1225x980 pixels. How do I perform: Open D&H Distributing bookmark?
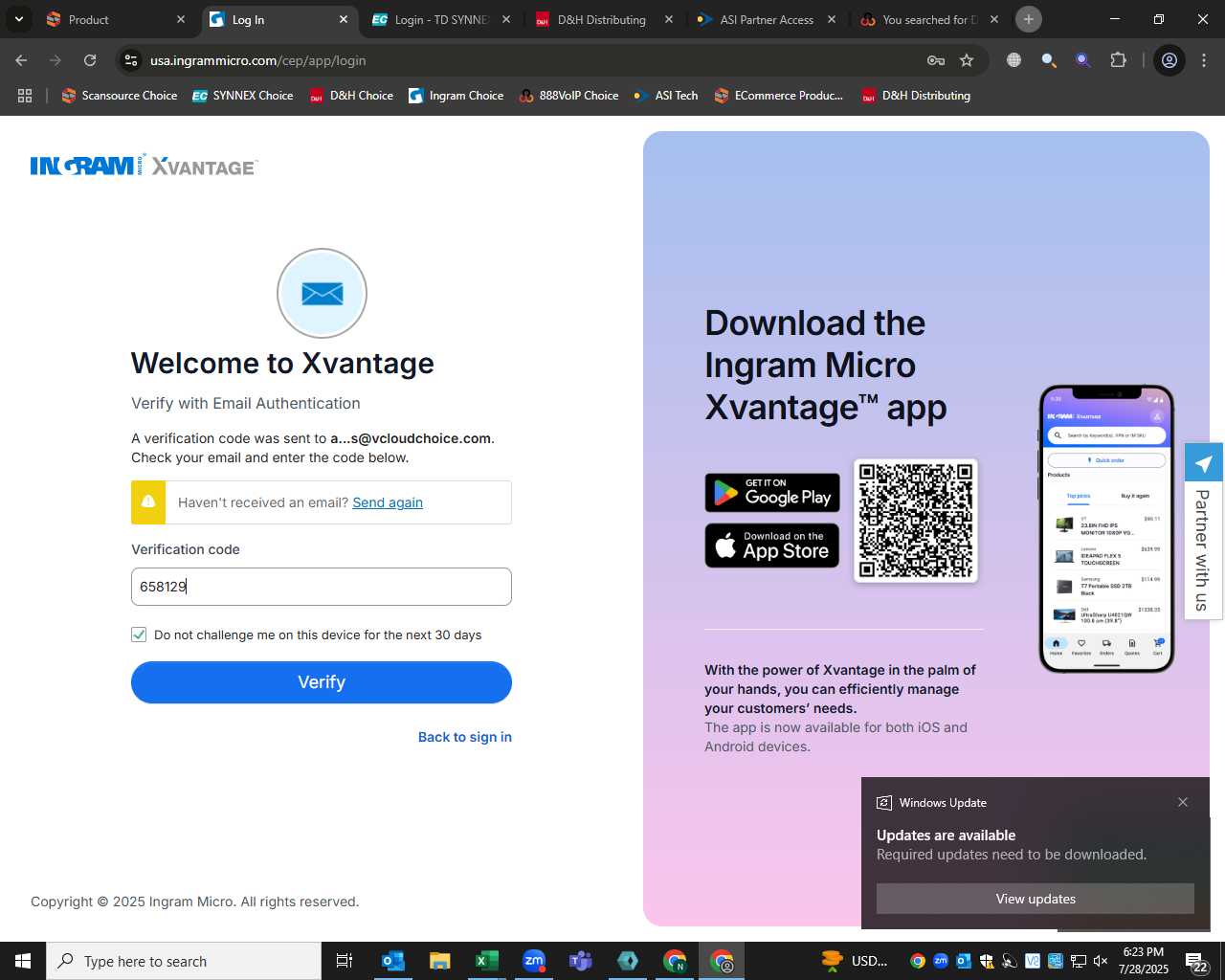coord(916,96)
